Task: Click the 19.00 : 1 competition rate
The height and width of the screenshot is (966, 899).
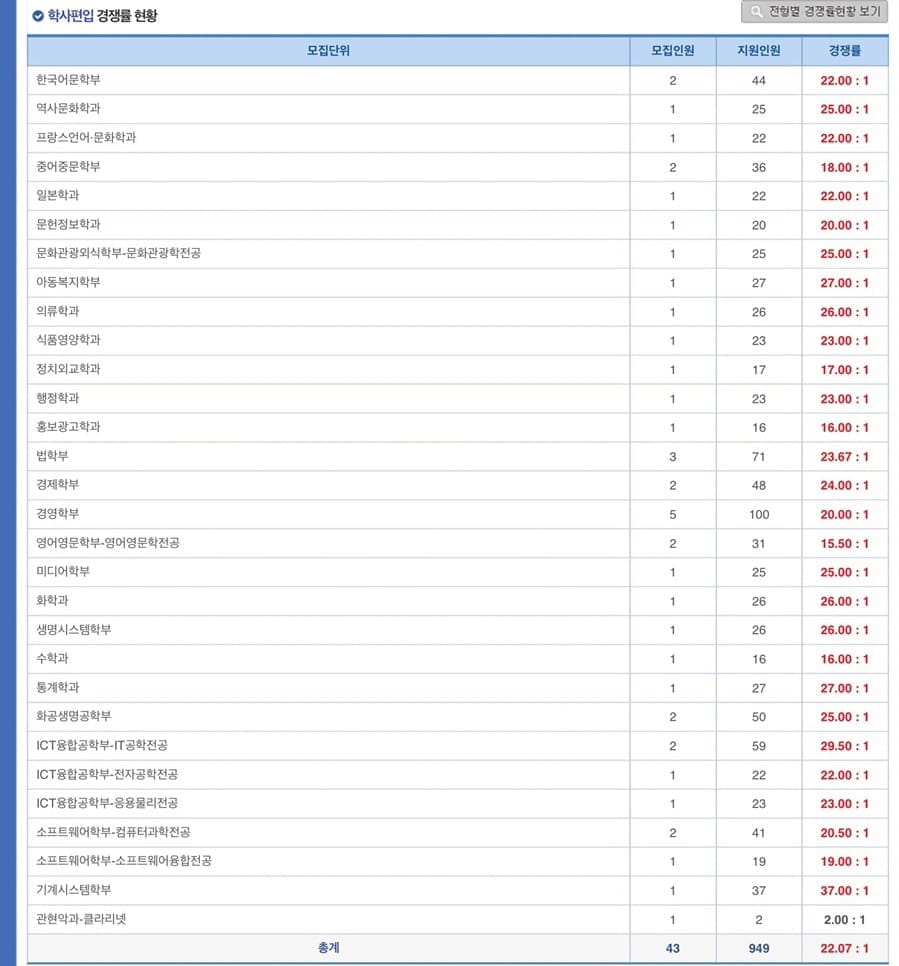Action: 844,862
